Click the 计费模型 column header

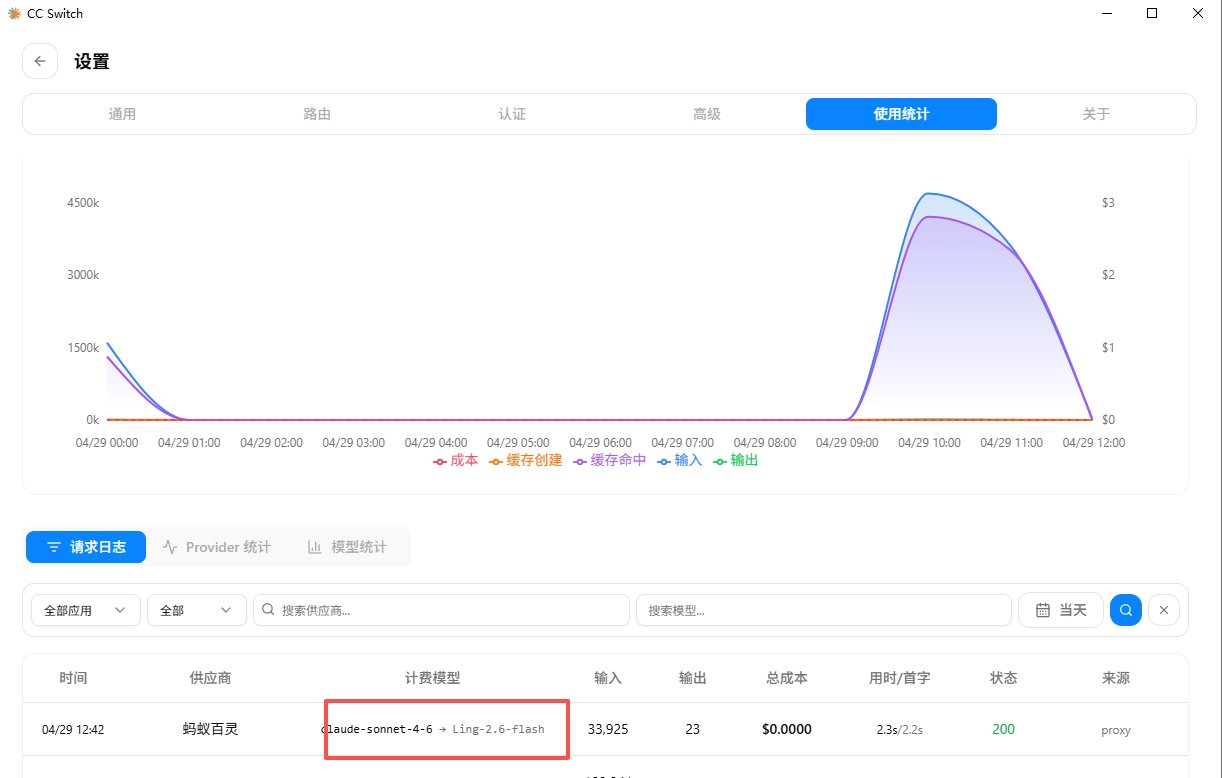(x=433, y=678)
